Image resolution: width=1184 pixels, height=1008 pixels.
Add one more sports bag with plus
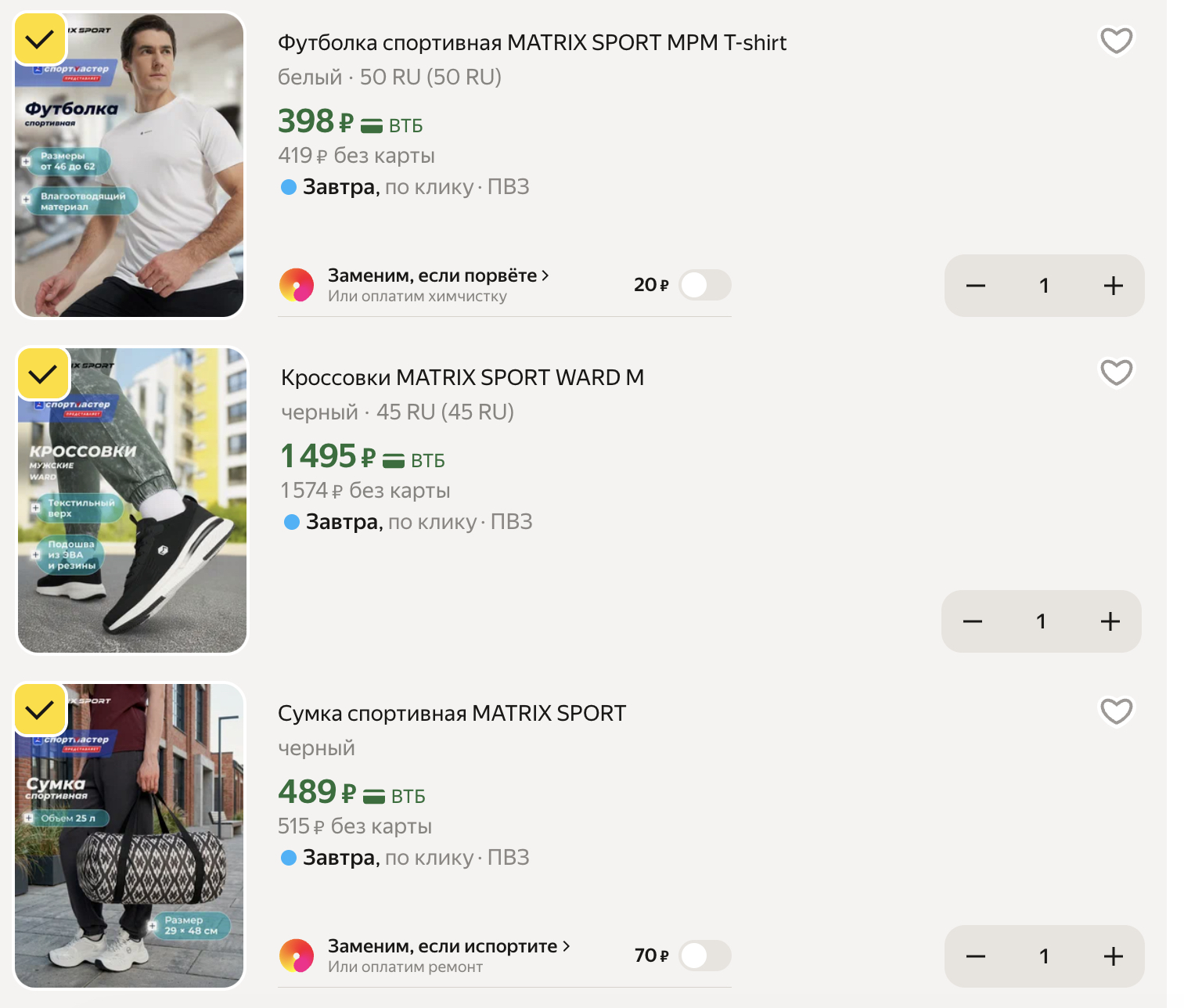coord(1113,956)
